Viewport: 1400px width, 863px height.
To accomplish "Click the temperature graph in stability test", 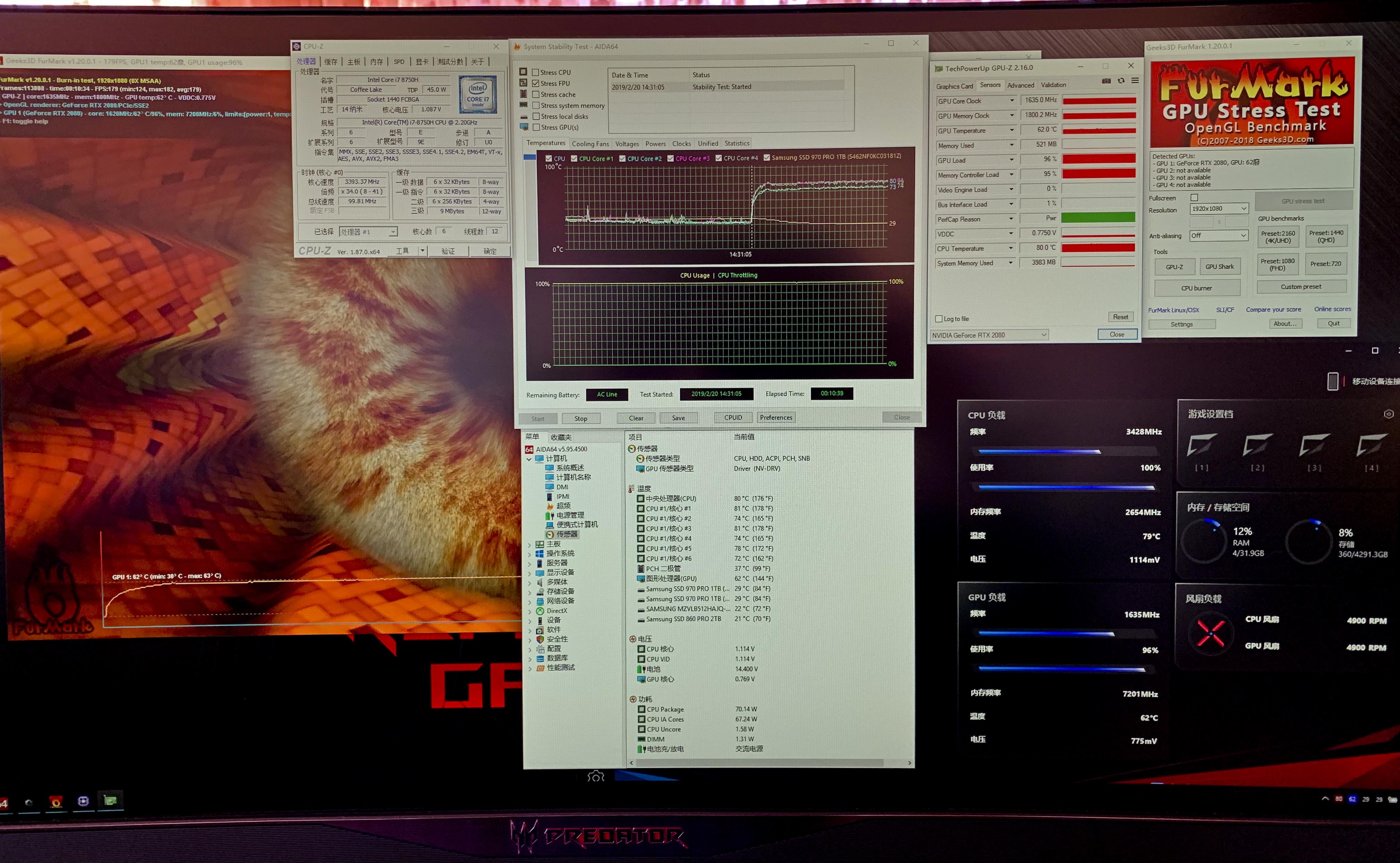I will point(725,207).
